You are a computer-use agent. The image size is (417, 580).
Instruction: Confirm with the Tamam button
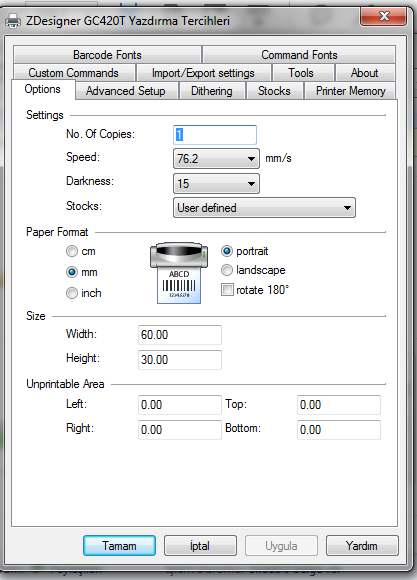pos(119,546)
